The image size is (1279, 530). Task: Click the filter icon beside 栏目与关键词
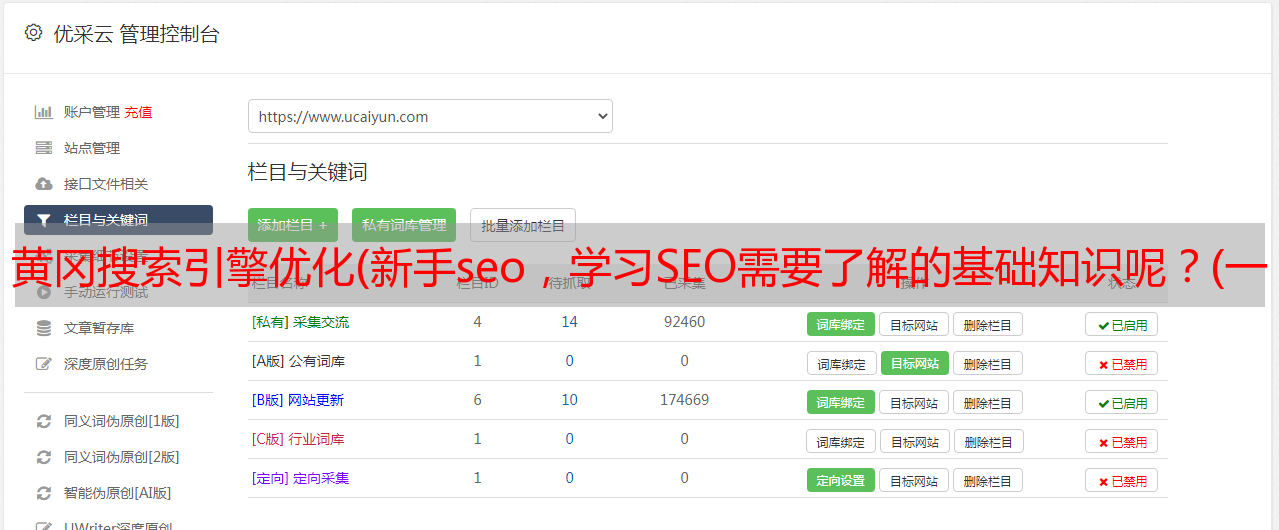coord(43,220)
